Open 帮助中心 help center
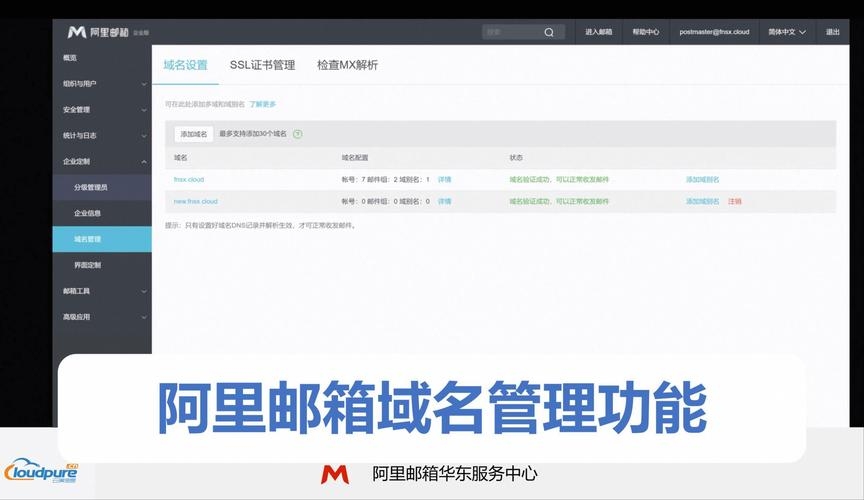 point(645,32)
